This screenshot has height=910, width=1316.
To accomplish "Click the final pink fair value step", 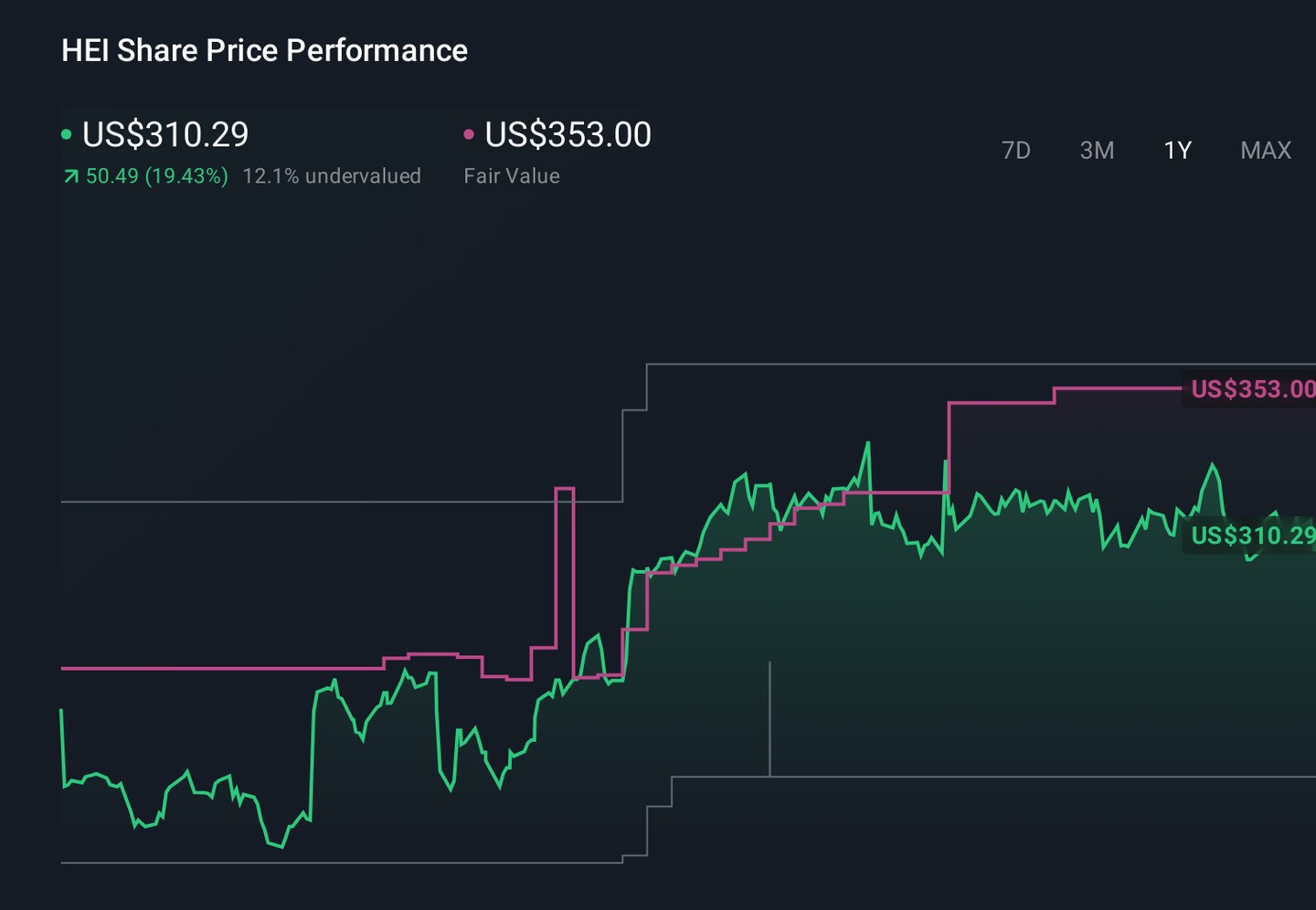I will [x=1118, y=389].
